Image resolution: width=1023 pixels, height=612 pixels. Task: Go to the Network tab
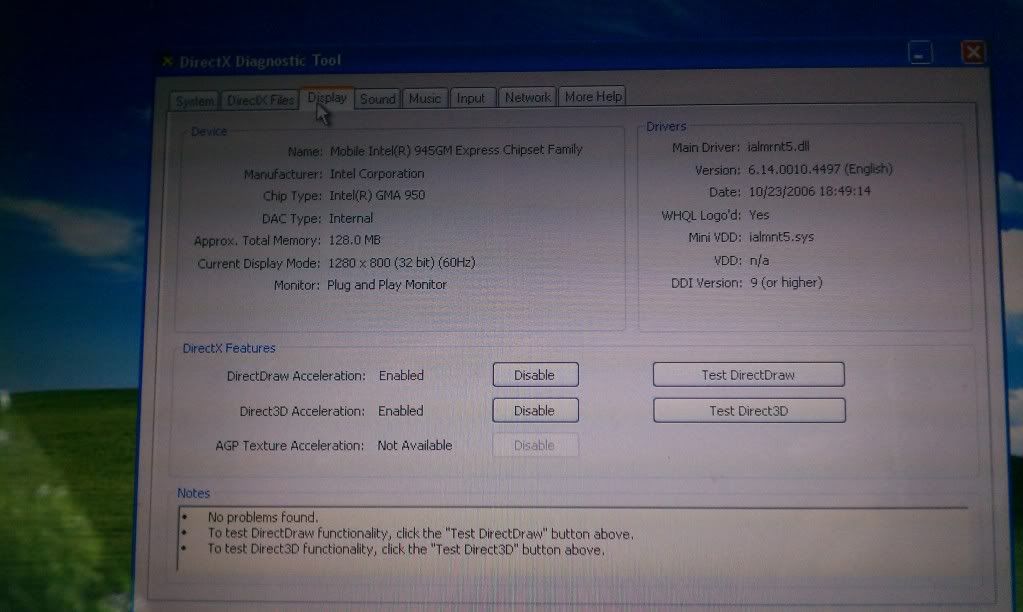(527, 97)
